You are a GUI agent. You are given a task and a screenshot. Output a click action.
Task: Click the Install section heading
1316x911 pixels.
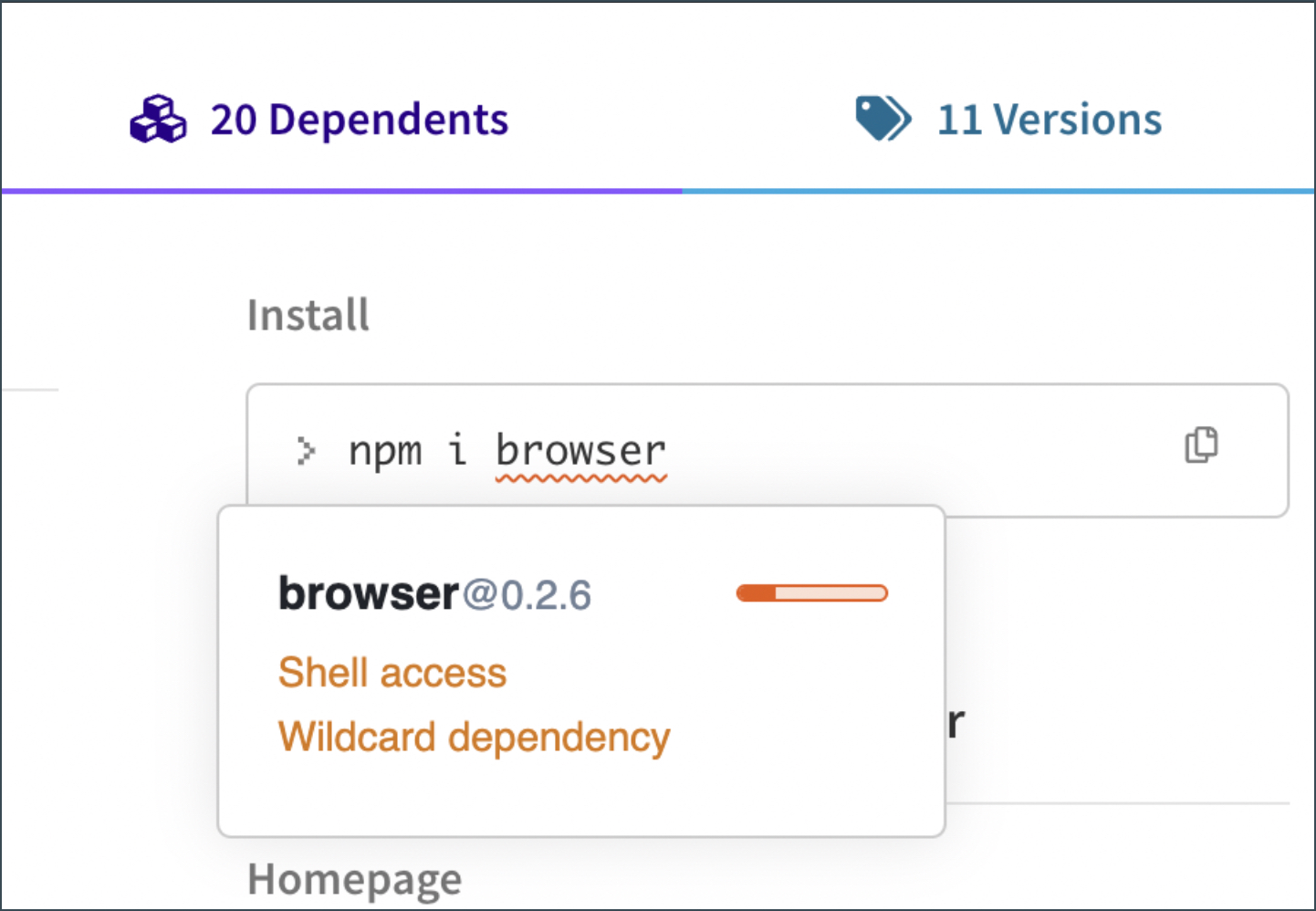[x=308, y=316]
